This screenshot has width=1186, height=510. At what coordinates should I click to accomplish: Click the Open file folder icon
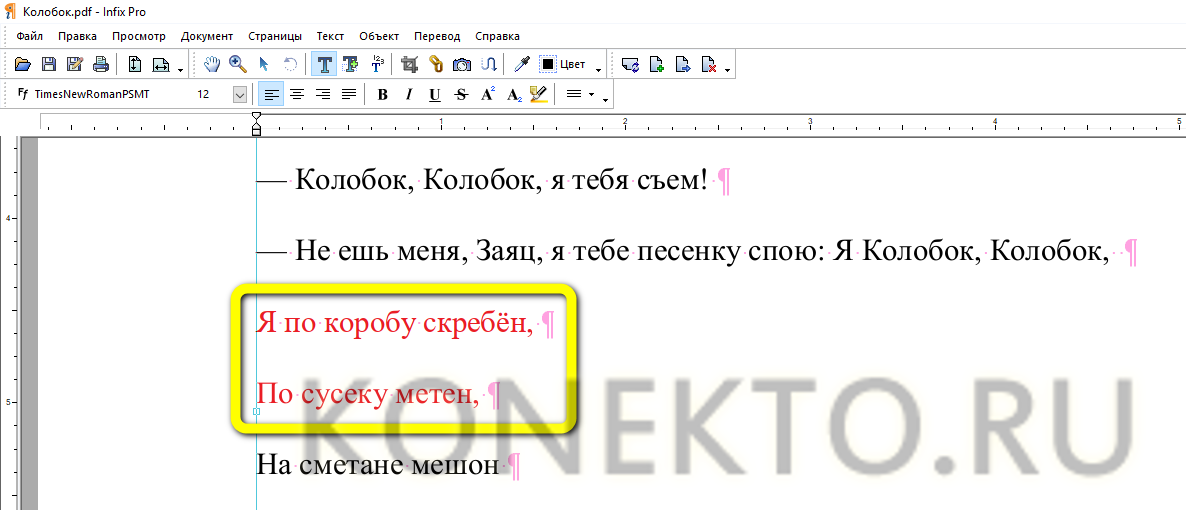(x=24, y=64)
